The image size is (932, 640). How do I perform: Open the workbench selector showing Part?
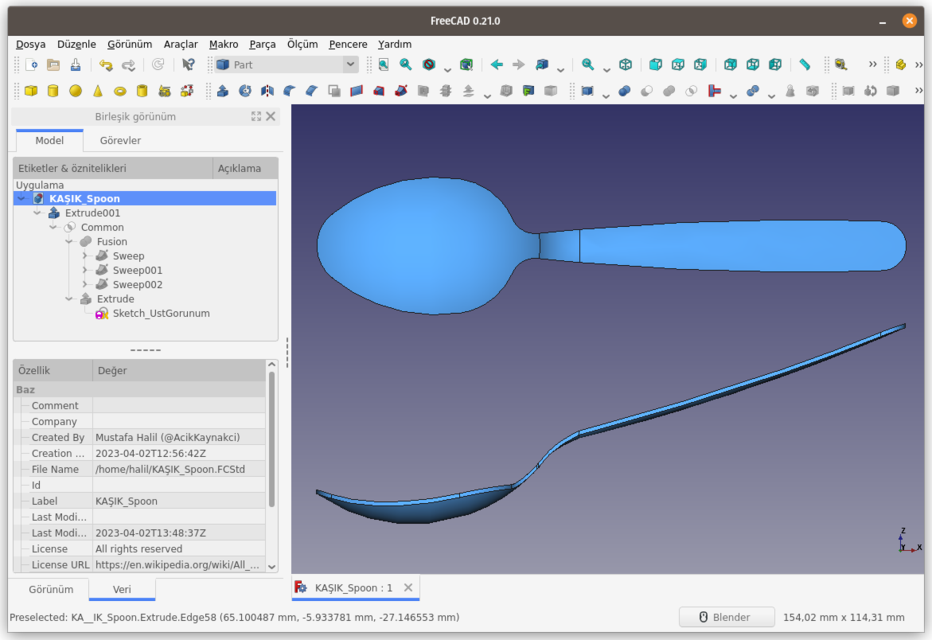285,63
